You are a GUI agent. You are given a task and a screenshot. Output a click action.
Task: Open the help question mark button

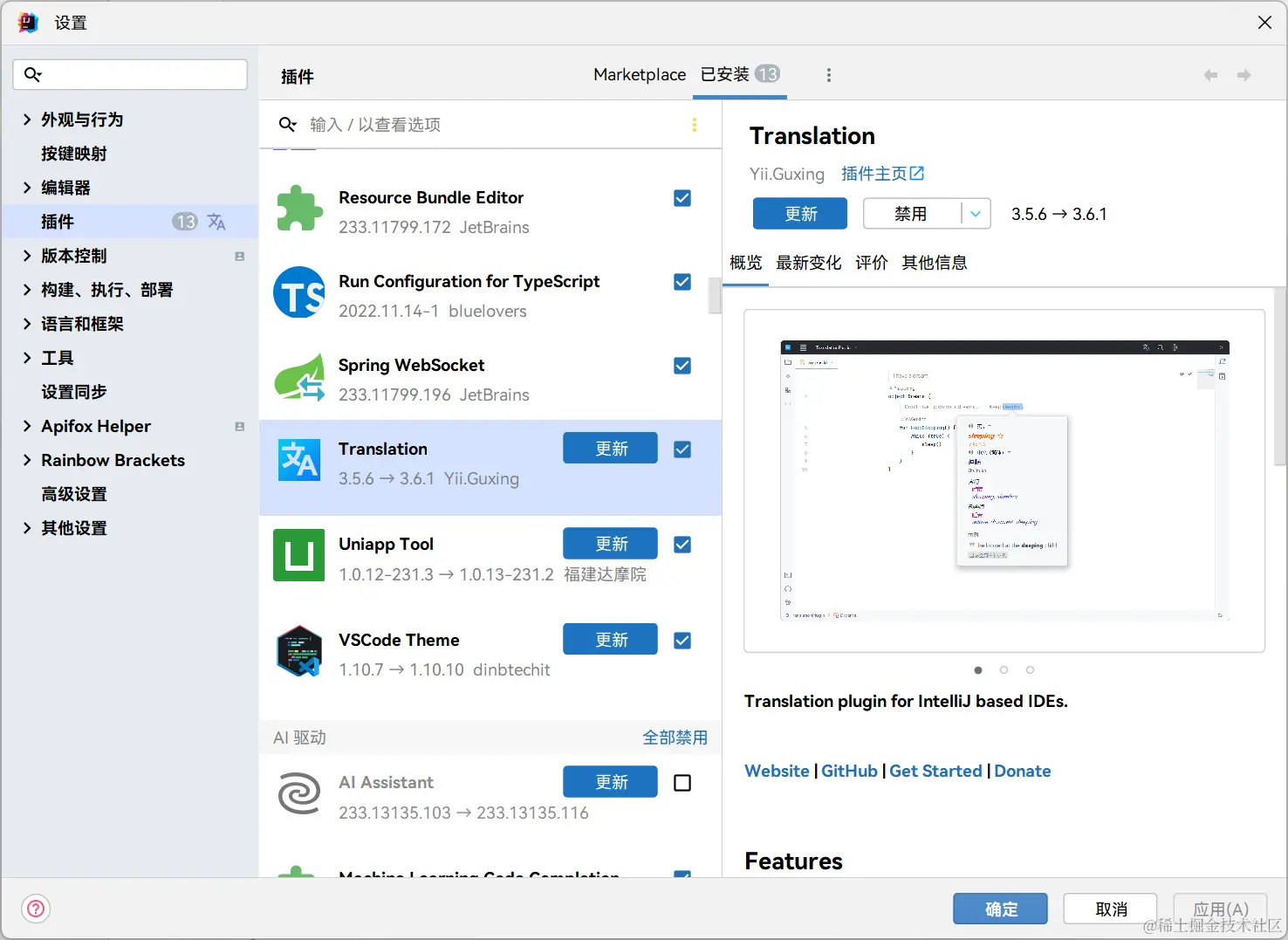coord(36,909)
